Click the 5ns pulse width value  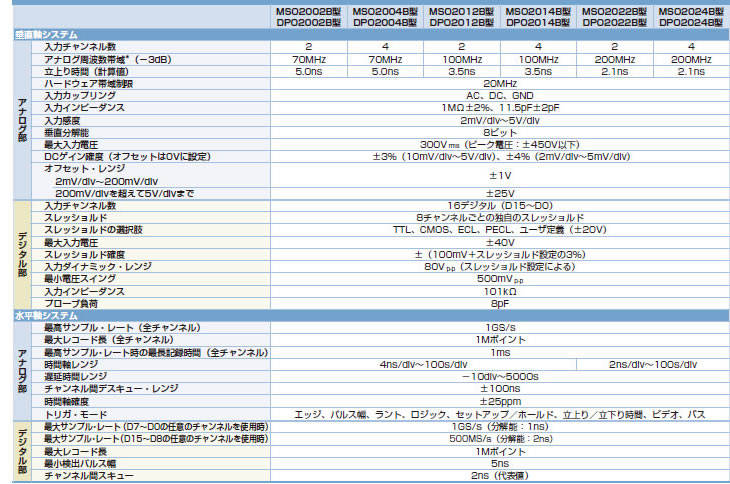[x=500, y=464]
